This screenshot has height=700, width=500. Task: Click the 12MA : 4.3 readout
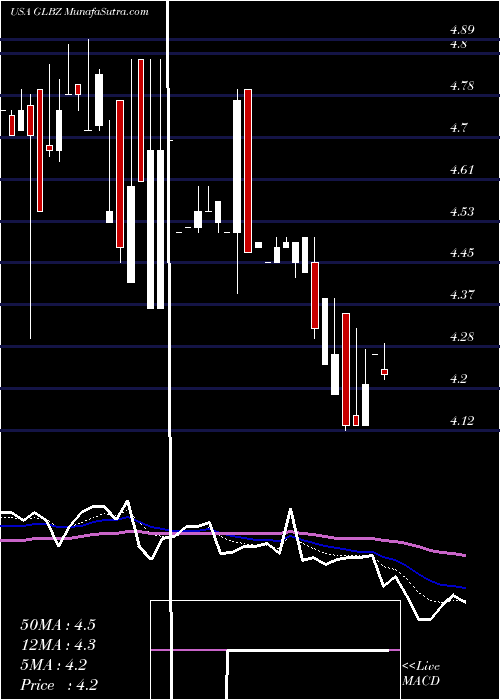tap(58, 645)
